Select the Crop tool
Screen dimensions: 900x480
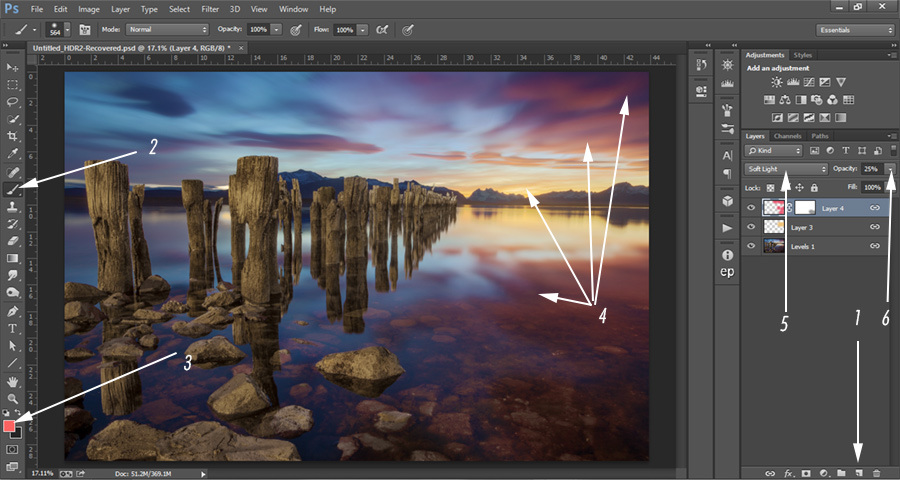point(13,135)
